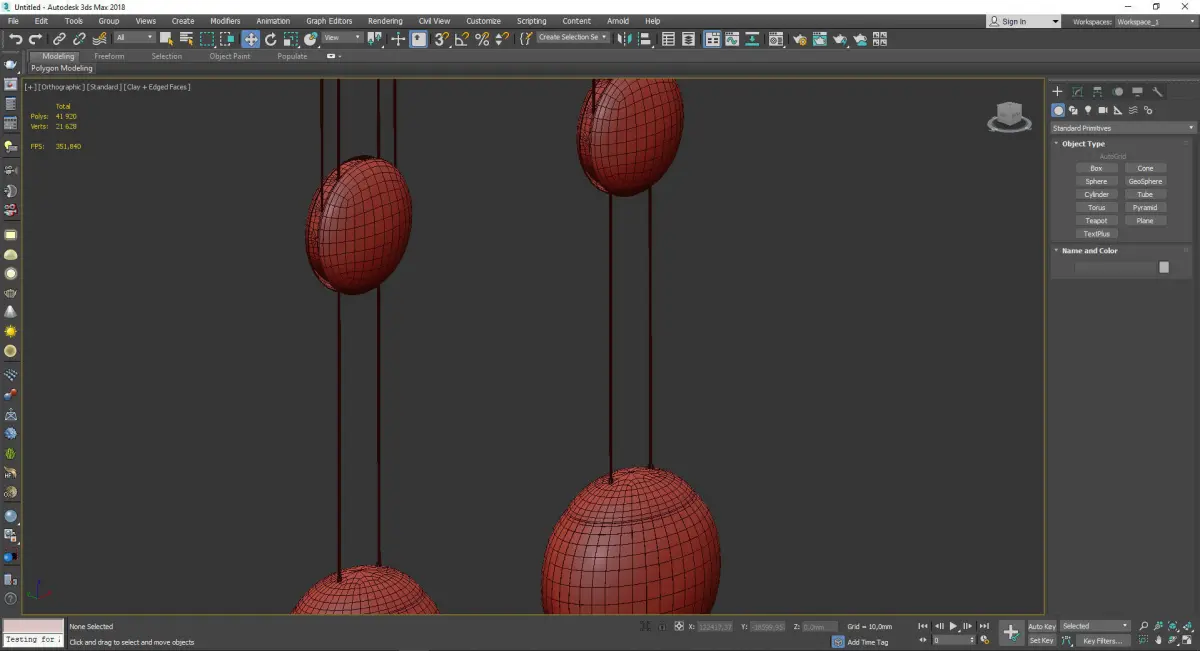Click the Undo arrow in the main toolbar

click(15, 39)
